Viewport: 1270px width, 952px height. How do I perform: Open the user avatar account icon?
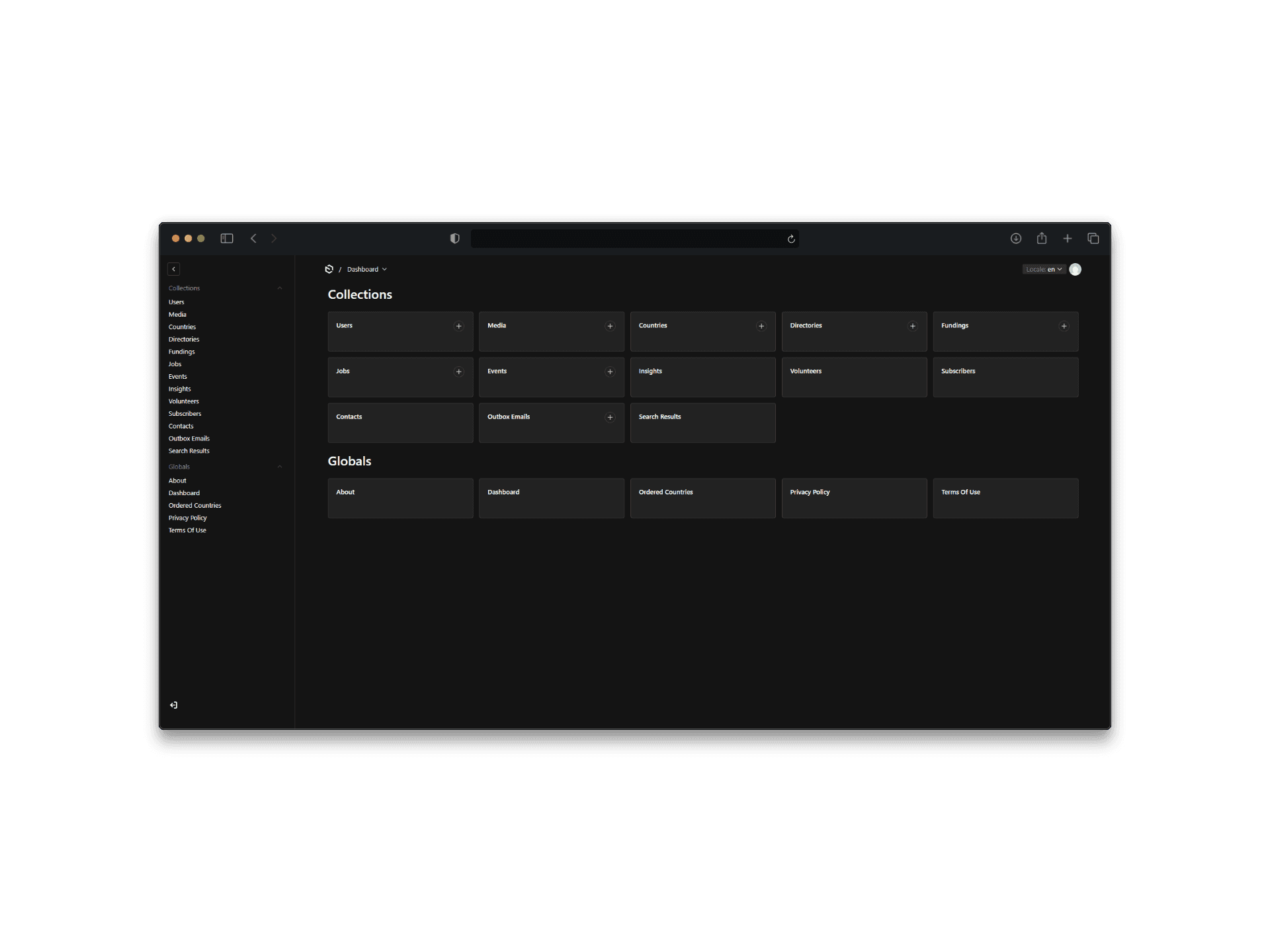click(x=1076, y=269)
